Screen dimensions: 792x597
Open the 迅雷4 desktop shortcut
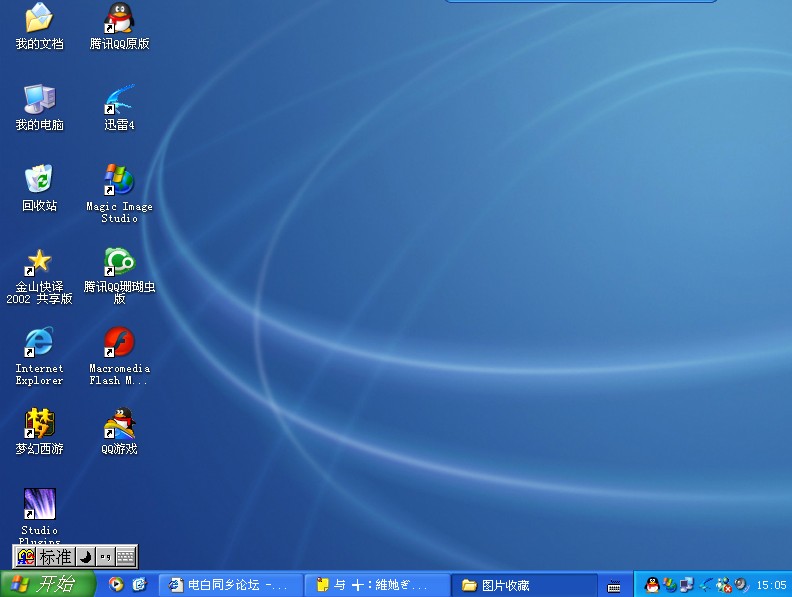click(119, 100)
